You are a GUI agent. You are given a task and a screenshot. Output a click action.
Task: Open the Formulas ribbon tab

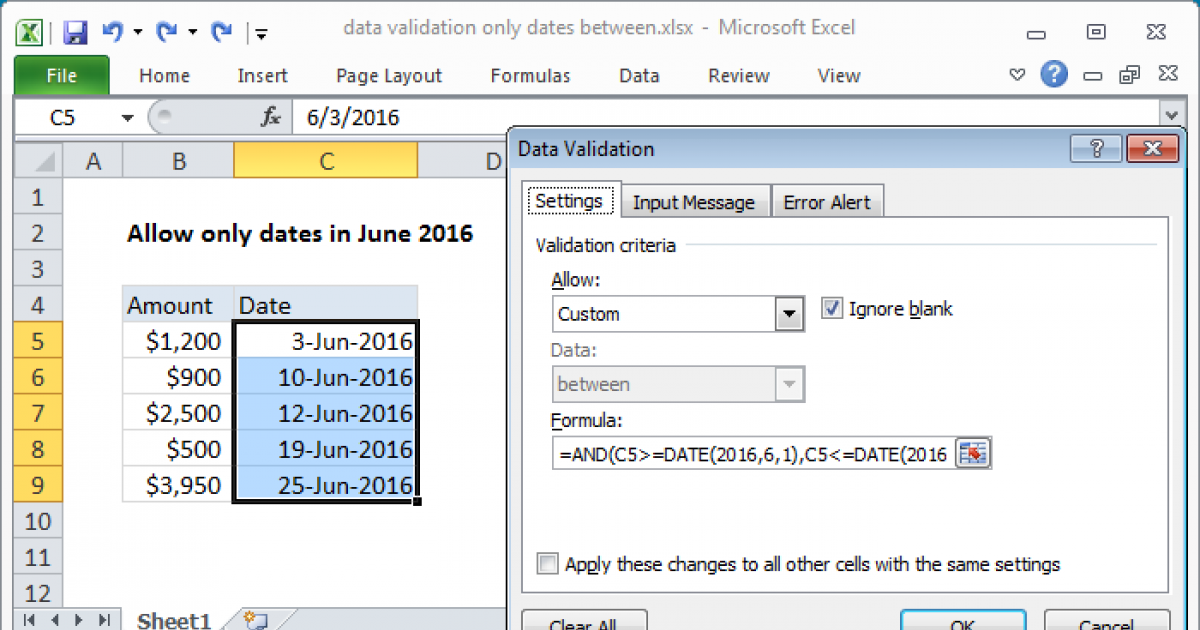coord(530,75)
